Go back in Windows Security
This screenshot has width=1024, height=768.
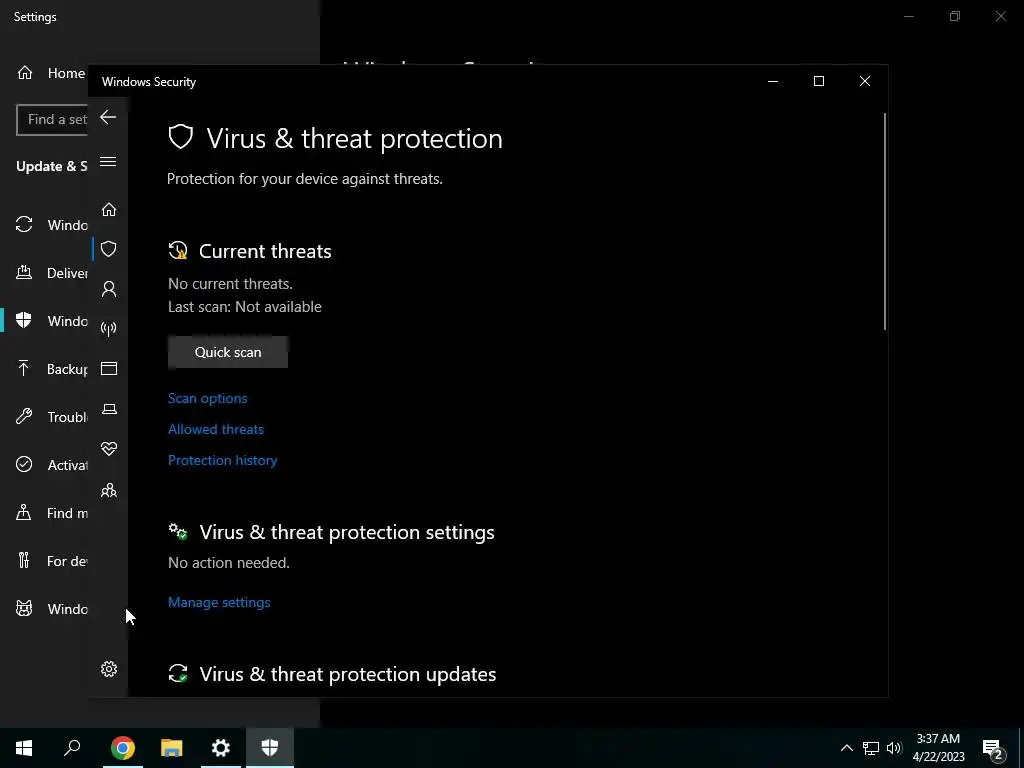[x=108, y=118]
